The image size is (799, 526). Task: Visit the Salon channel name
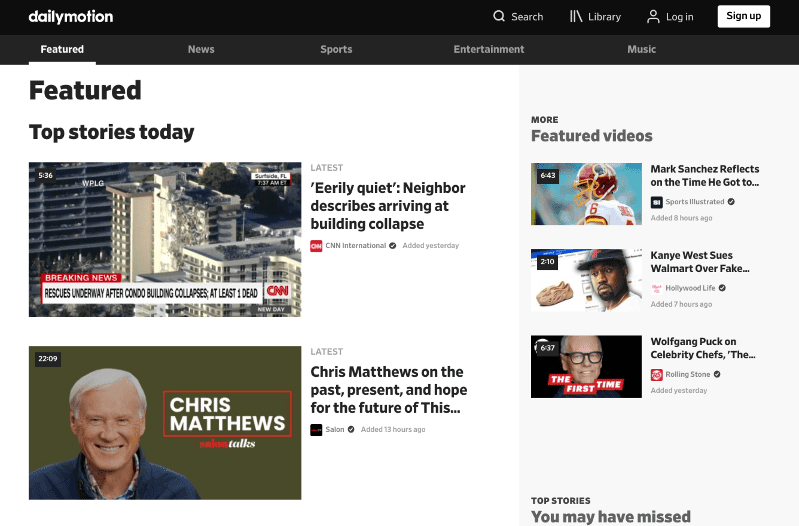(x=335, y=430)
